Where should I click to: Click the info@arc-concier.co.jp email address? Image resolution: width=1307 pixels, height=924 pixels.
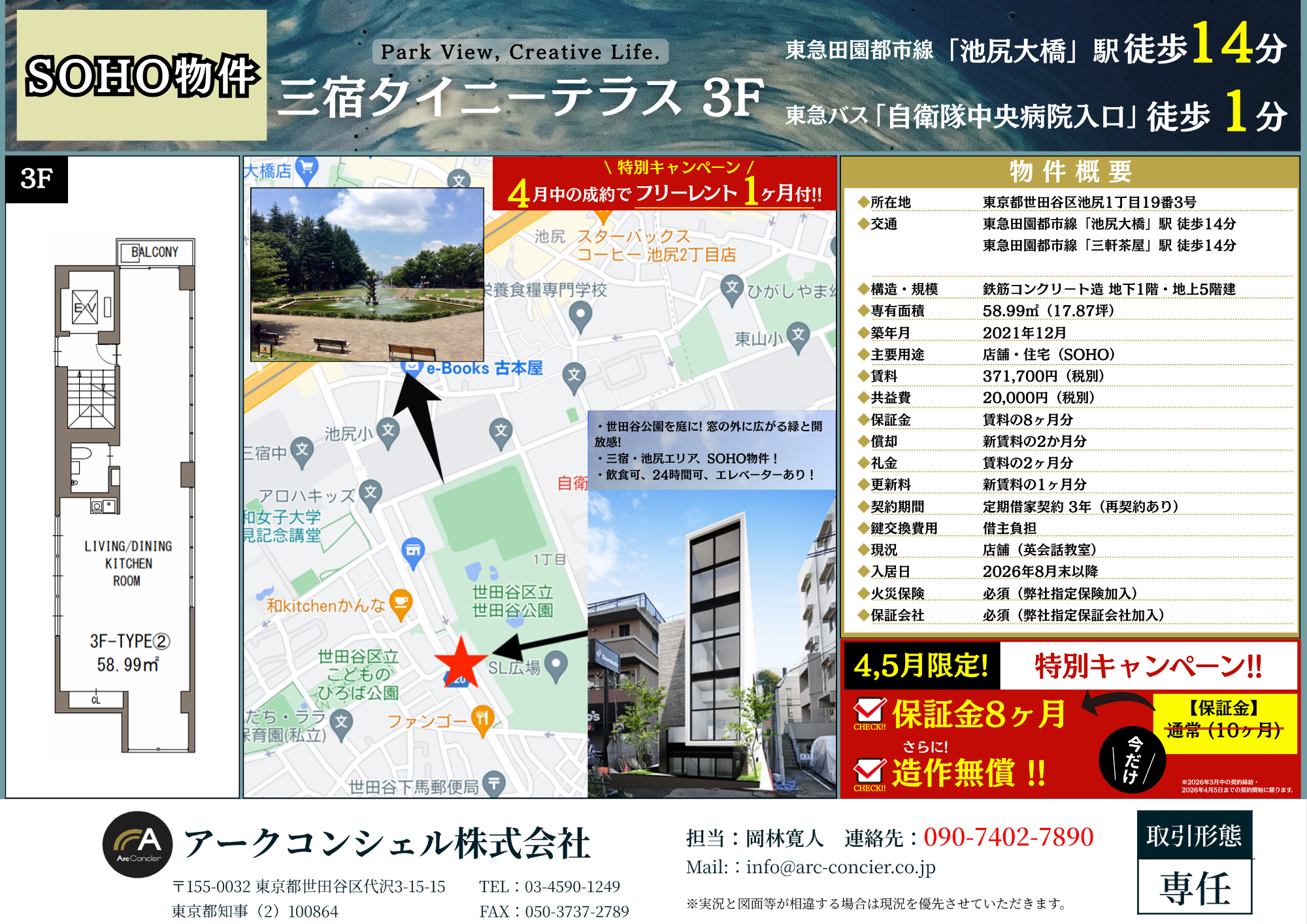point(840,867)
